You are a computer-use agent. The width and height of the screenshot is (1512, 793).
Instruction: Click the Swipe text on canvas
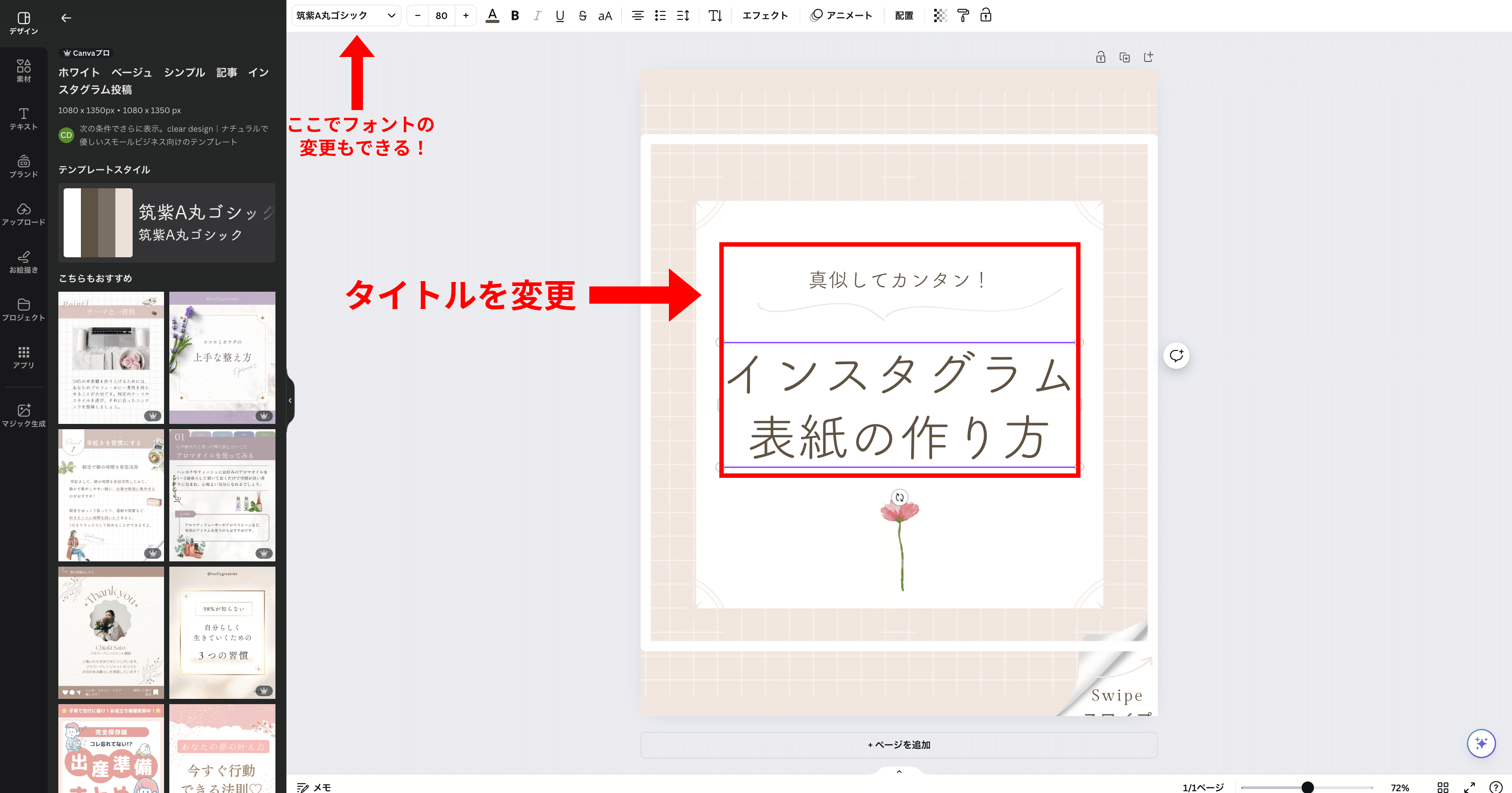(1116, 696)
